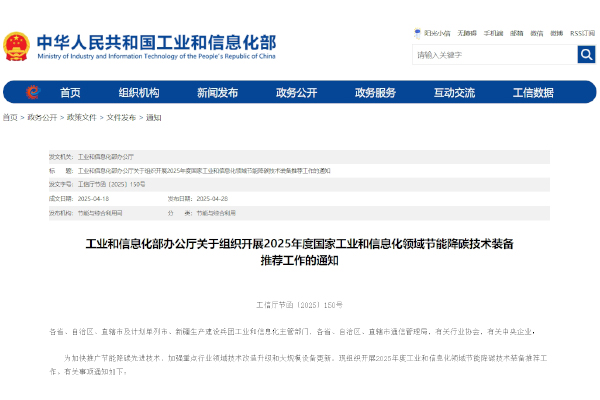This screenshot has height=400, width=600.
Task: Select the 互动交流 menu item
Action: tap(454, 92)
